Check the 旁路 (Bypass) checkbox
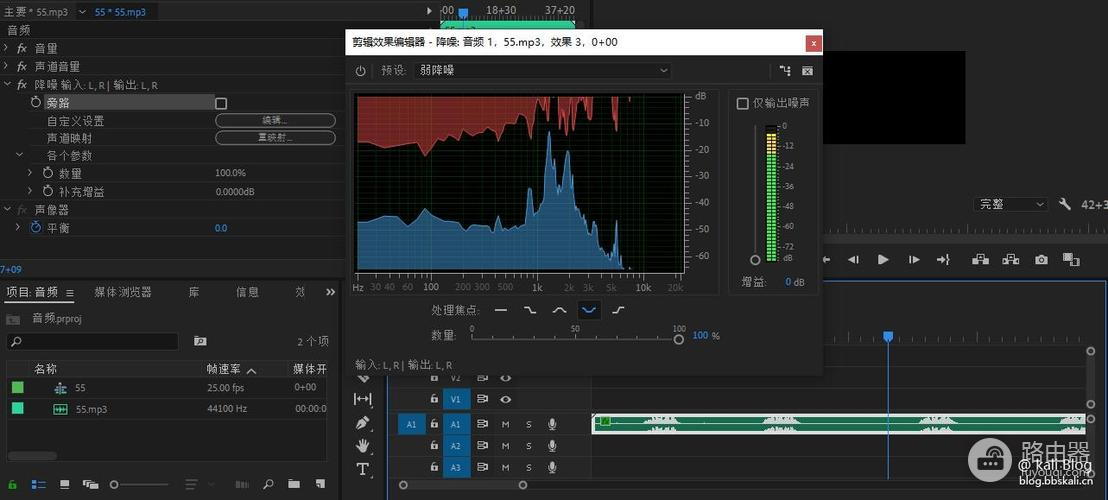 (x=221, y=103)
